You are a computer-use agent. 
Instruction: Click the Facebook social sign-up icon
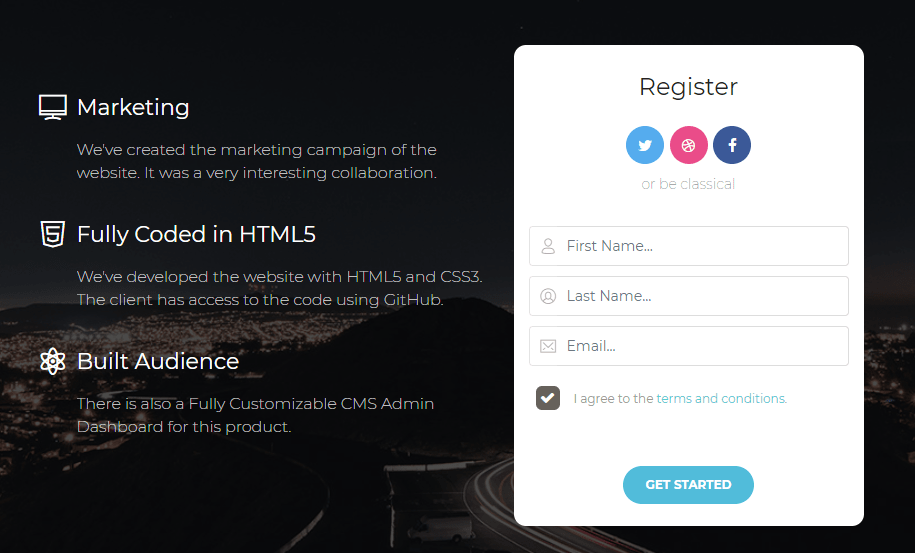tap(732, 145)
